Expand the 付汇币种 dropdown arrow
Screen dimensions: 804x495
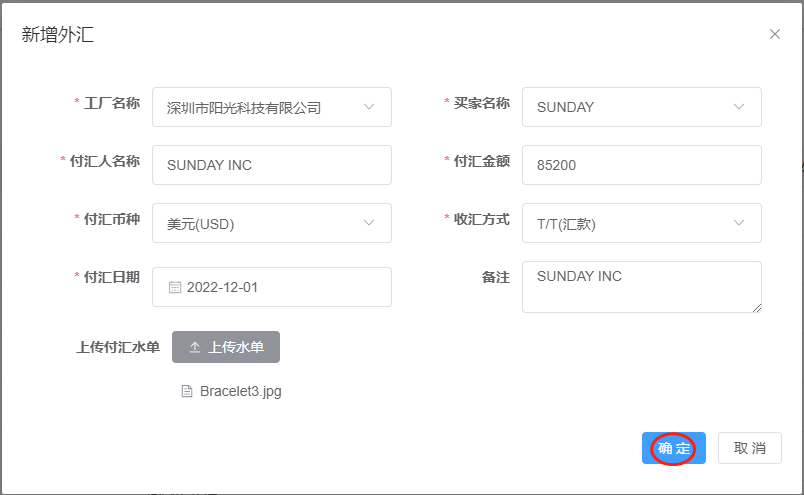click(369, 223)
